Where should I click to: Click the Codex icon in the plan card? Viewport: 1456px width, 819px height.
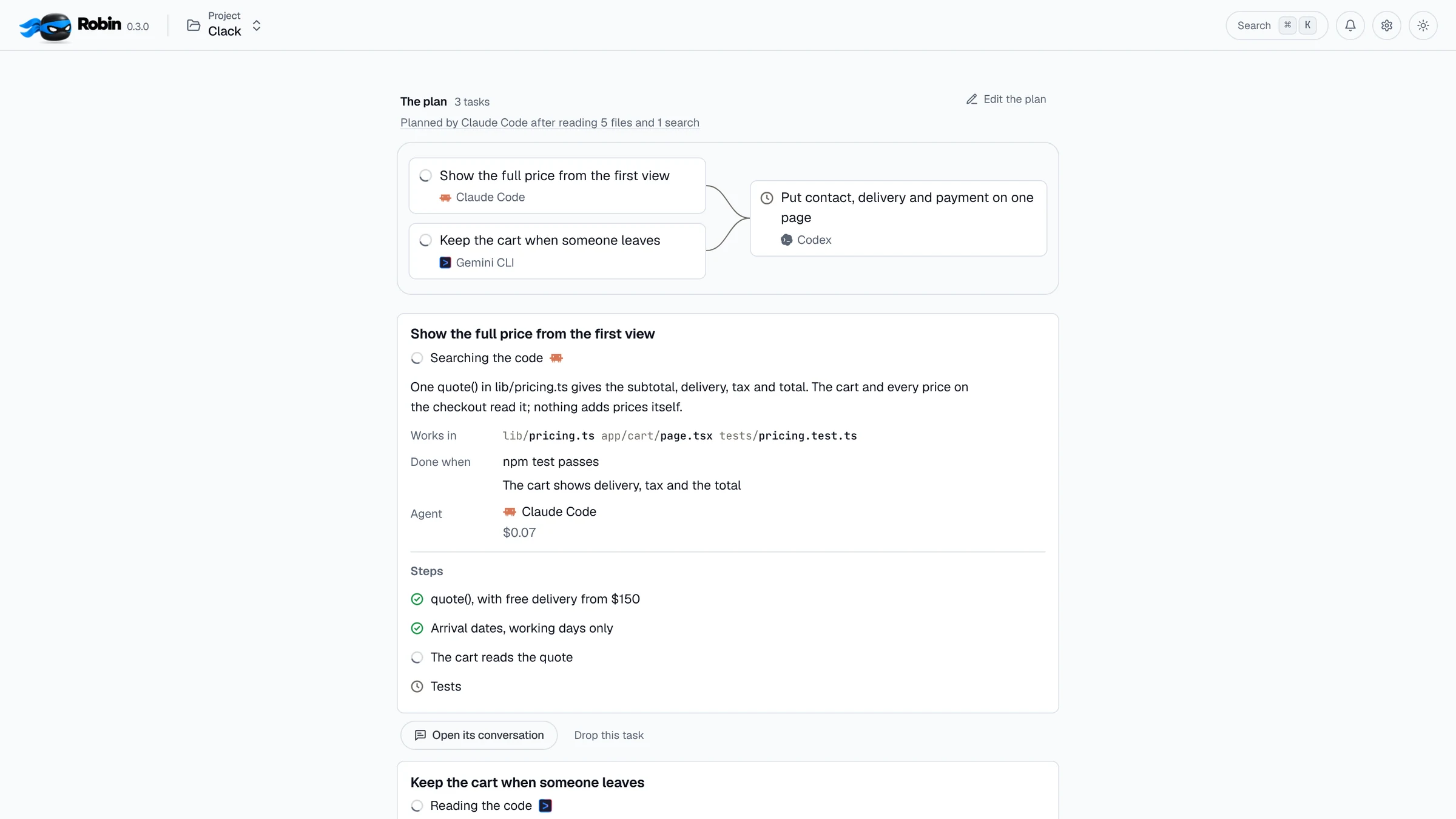(x=787, y=240)
